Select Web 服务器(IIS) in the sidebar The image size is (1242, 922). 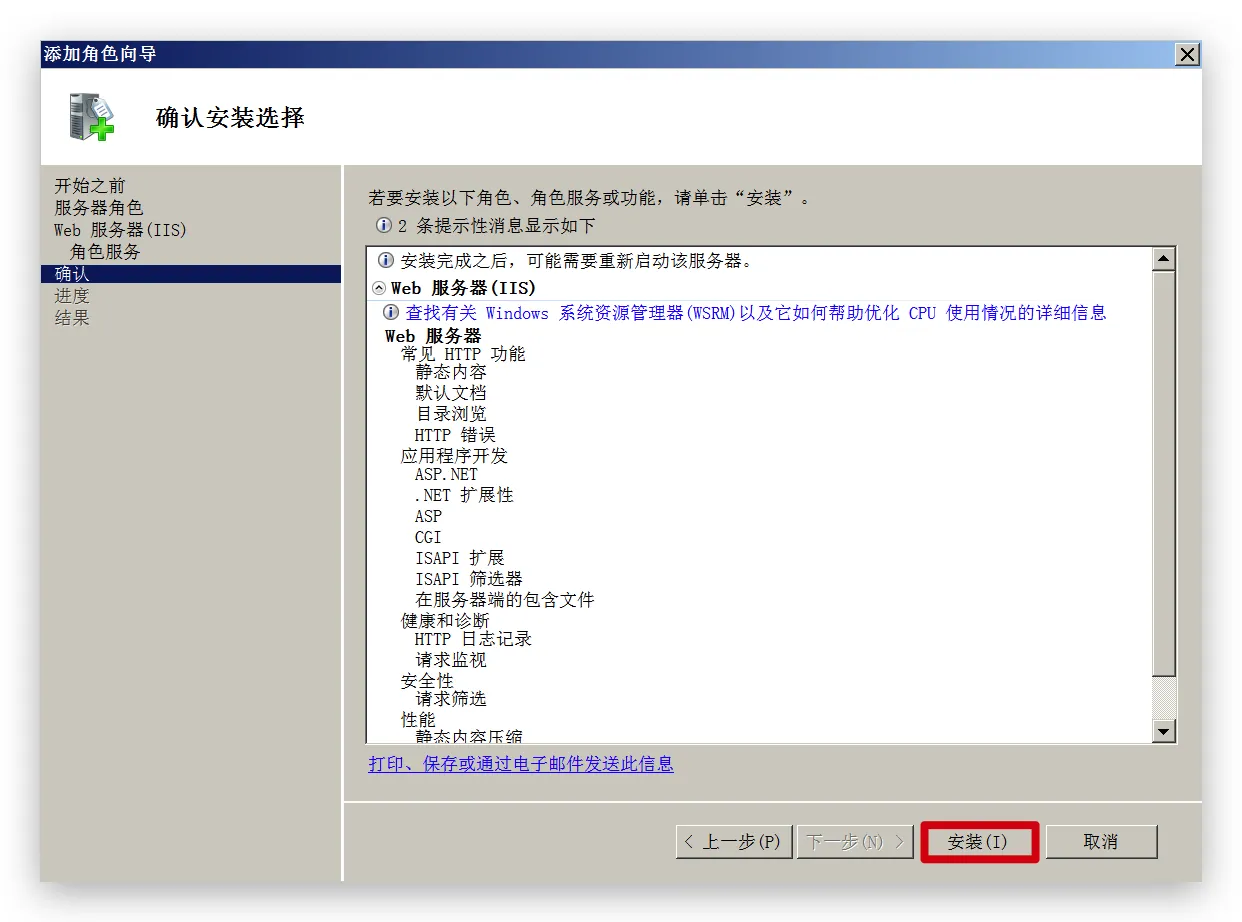tap(120, 230)
